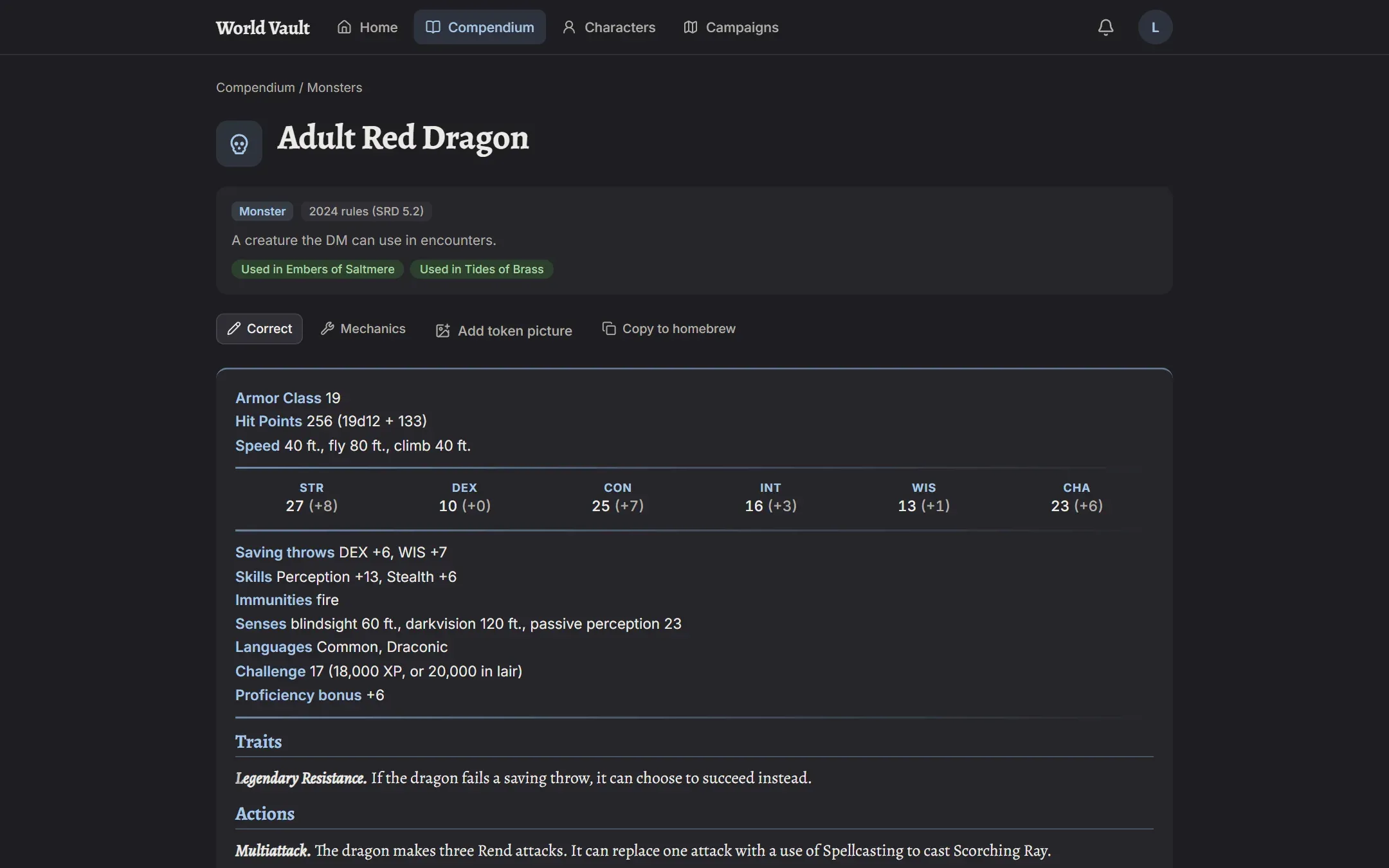Screen dimensions: 1389x868
Task: Click the World Vault logo
Action: pos(262,27)
